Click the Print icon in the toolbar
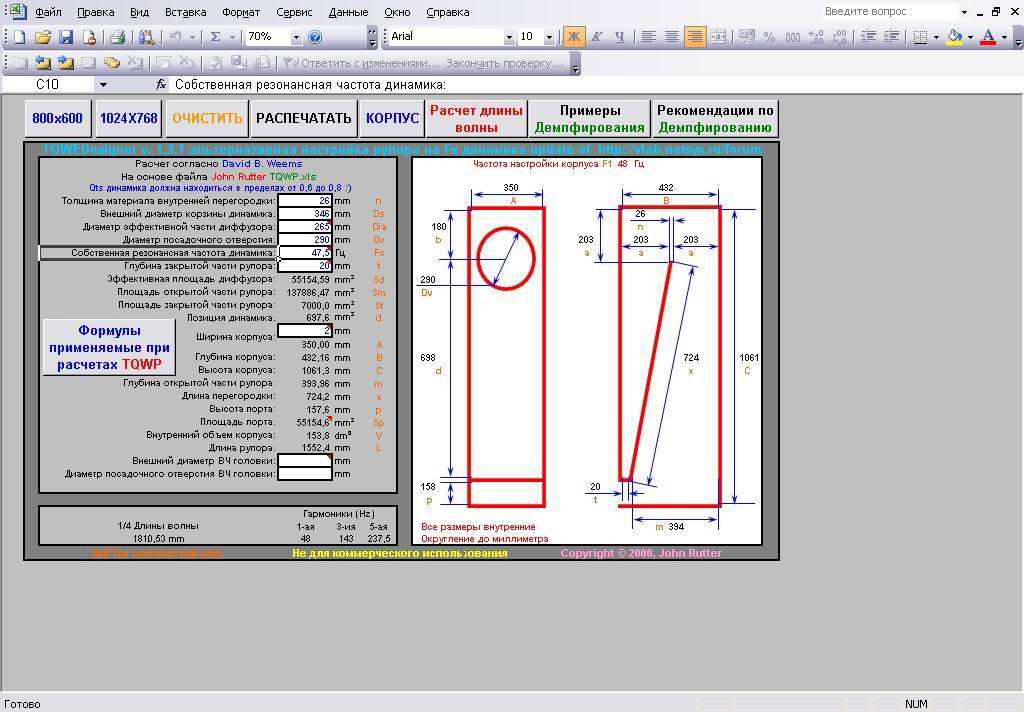1024x712 pixels. pyautogui.click(x=117, y=37)
